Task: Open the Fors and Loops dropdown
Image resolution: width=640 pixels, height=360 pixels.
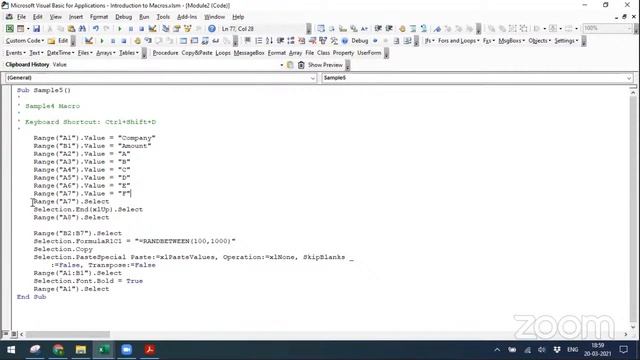Action: pyautogui.click(x=459, y=41)
